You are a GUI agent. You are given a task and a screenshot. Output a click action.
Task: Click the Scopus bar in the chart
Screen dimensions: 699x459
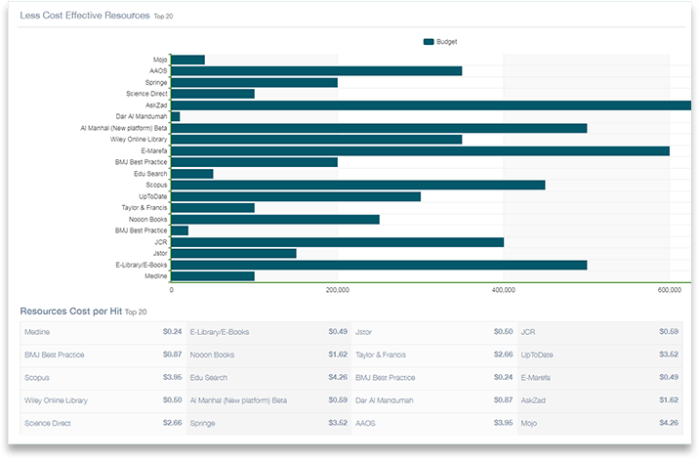click(358, 185)
